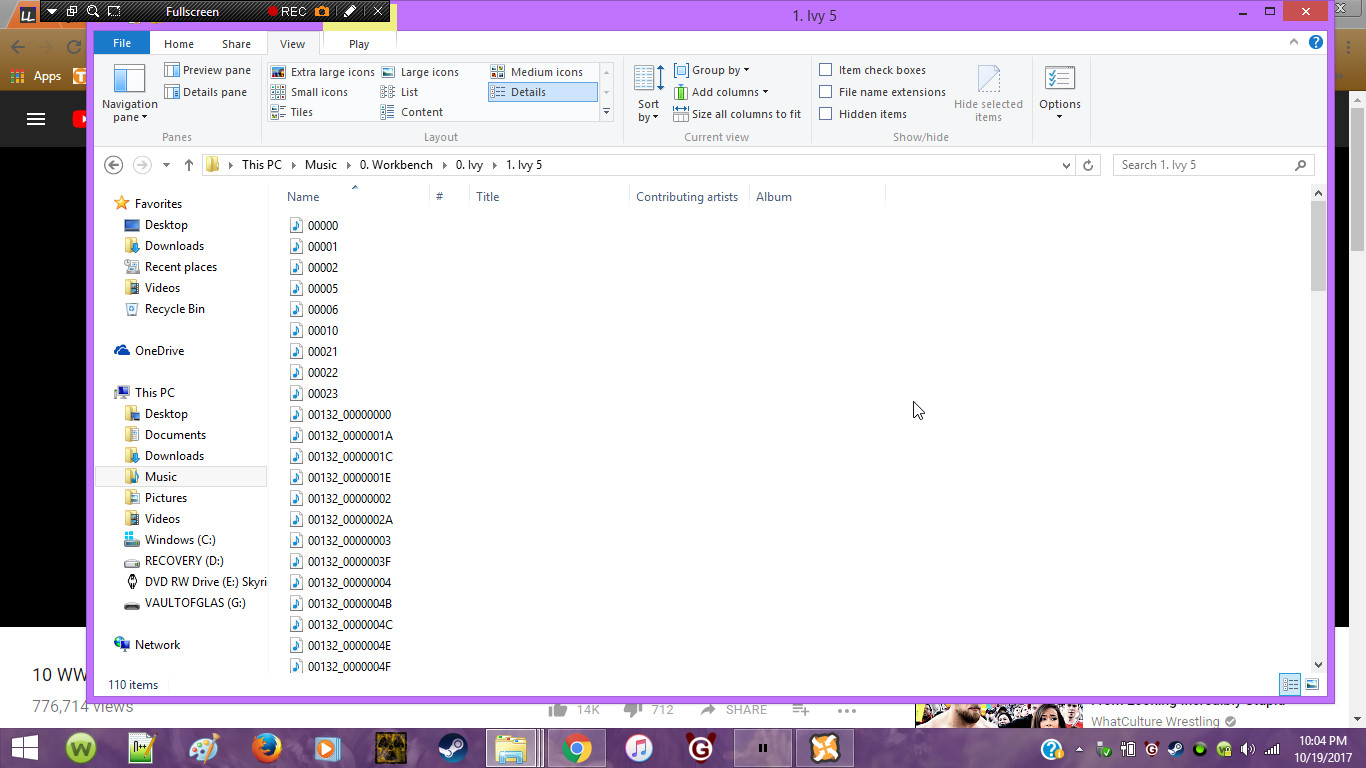Refresh the 1. Ivy 5 folder

(1089, 165)
